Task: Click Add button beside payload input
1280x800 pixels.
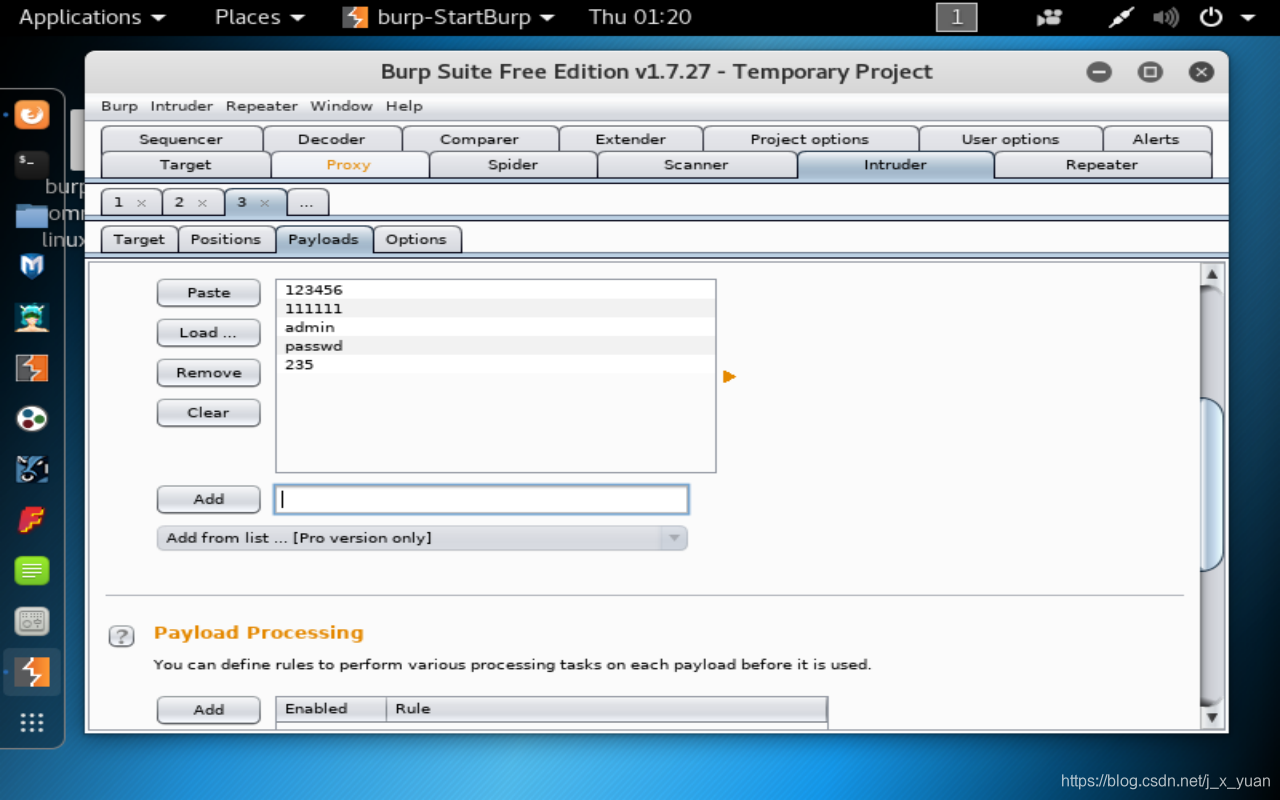Action: coord(209,499)
